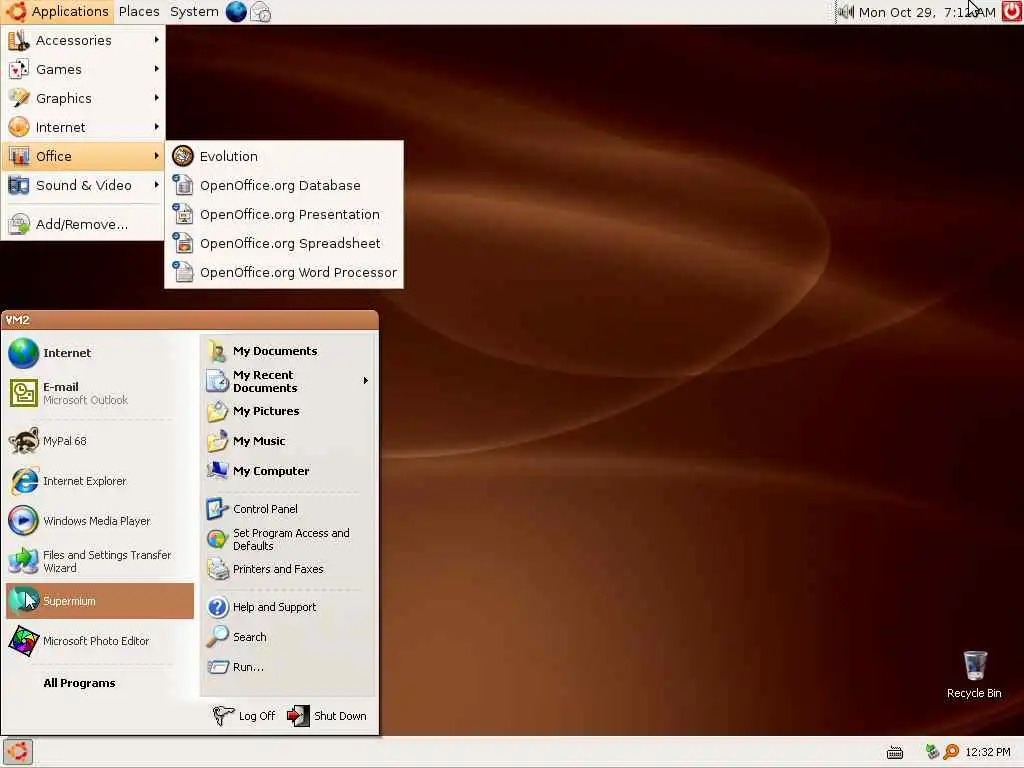
Task: Open Microsoft Photo Editor
Action: pyautogui.click(x=99, y=641)
